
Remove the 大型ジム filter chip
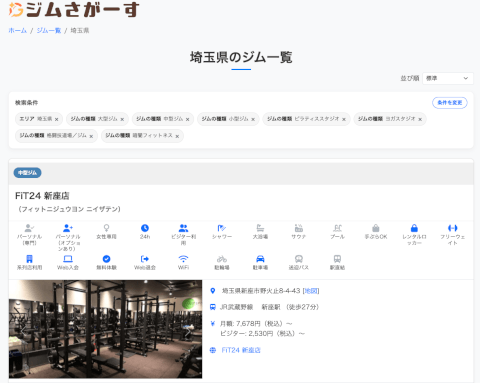[122, 119]
